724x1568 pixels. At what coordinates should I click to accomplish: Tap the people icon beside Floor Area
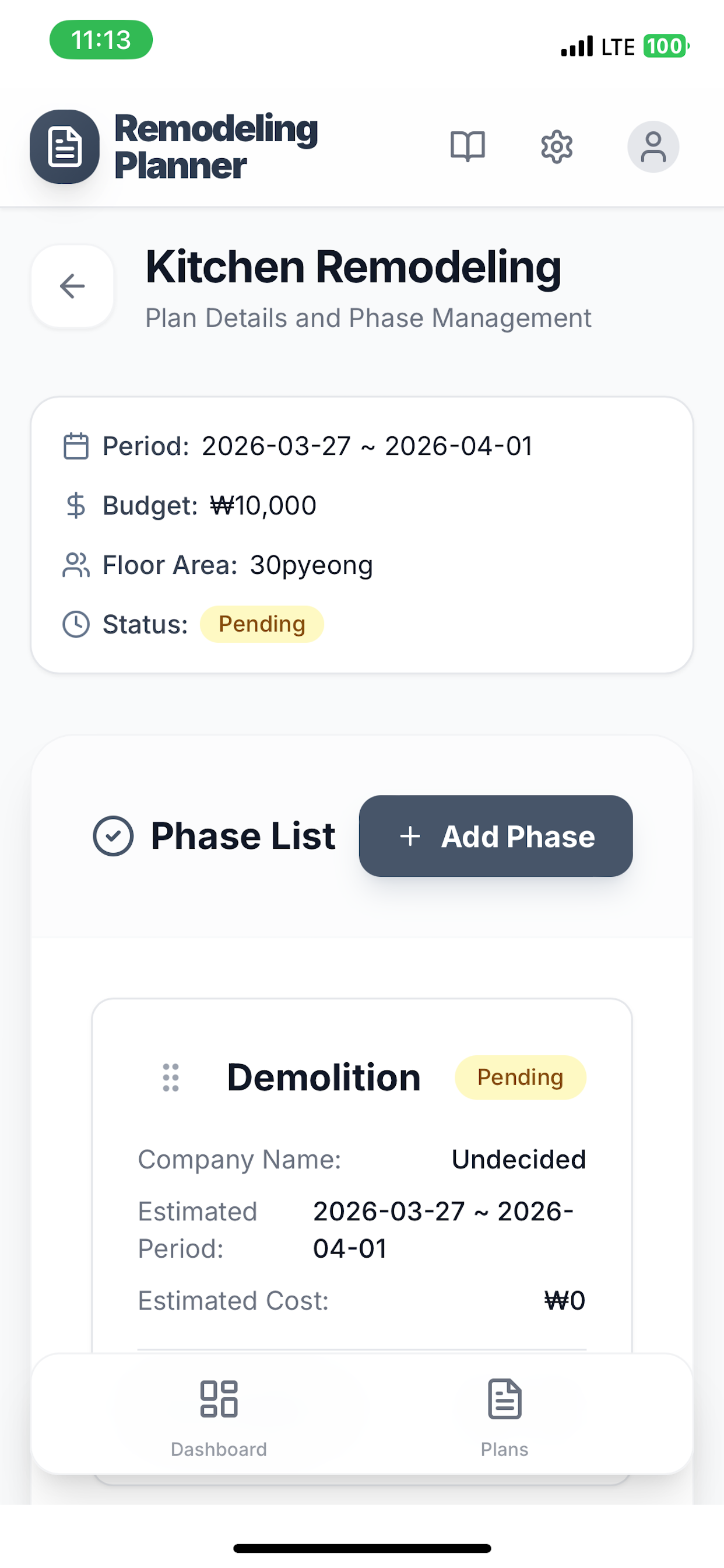point(76,565)
